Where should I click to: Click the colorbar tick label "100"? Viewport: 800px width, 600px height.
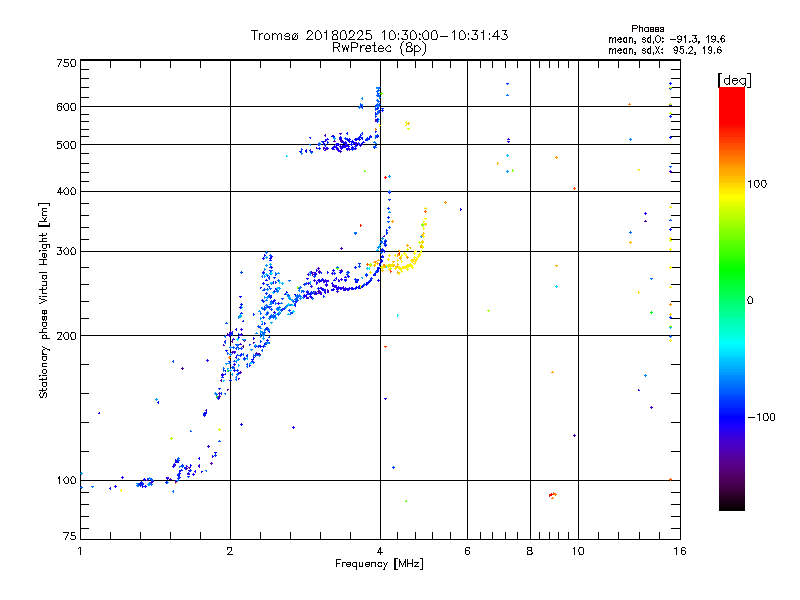coord(757,184)
